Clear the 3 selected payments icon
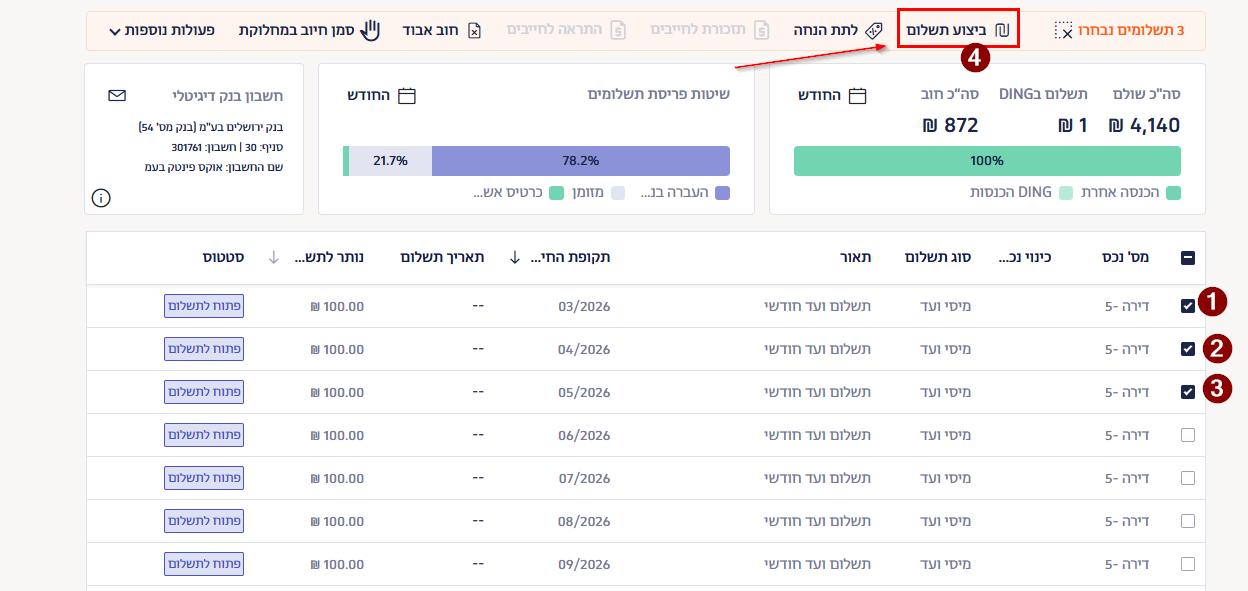Screen dimensions: 1248x591 pyautogui.click(x=1063, y=31)
